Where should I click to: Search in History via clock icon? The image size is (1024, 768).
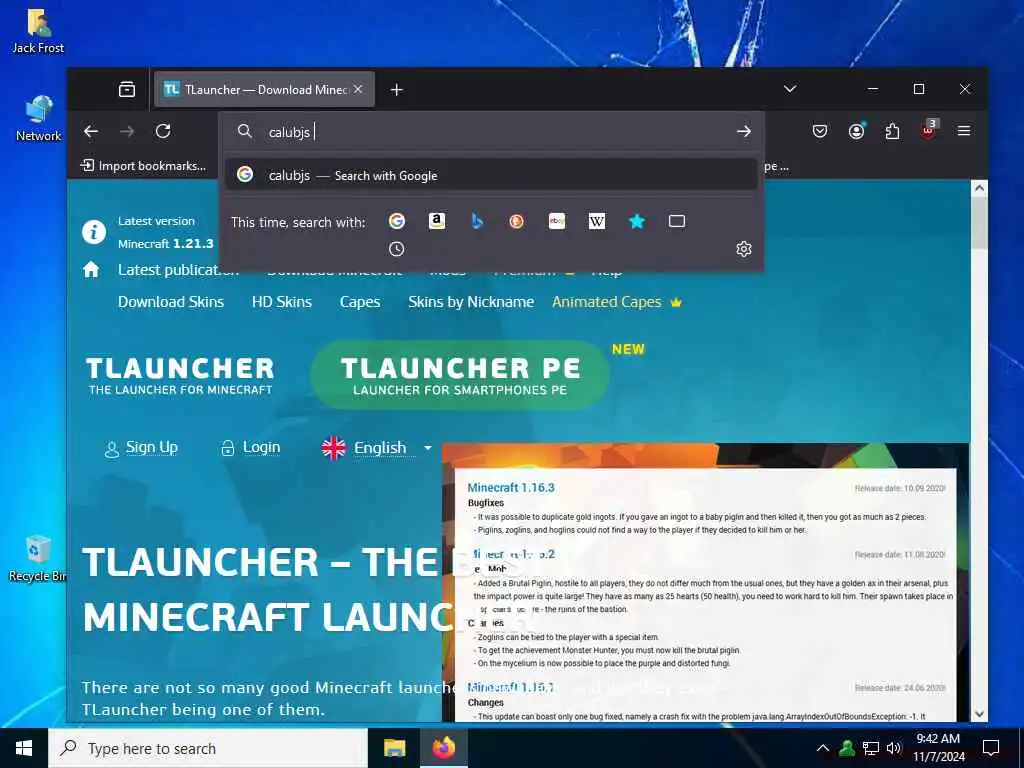coord(396,249)
